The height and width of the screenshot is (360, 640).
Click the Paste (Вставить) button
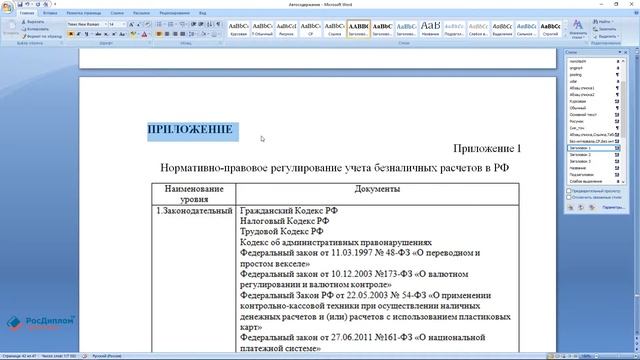point(10,28)
